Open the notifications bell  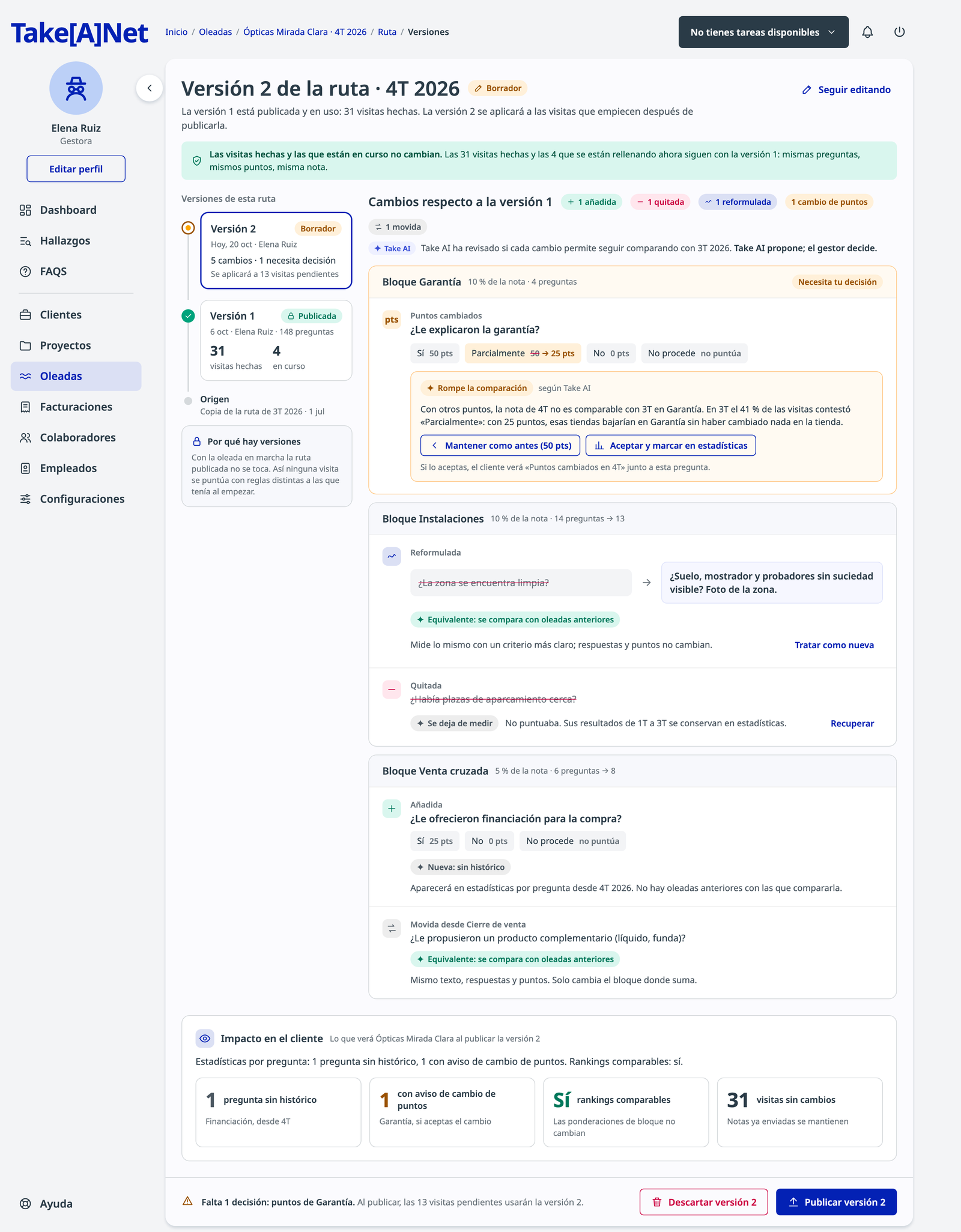867,32
